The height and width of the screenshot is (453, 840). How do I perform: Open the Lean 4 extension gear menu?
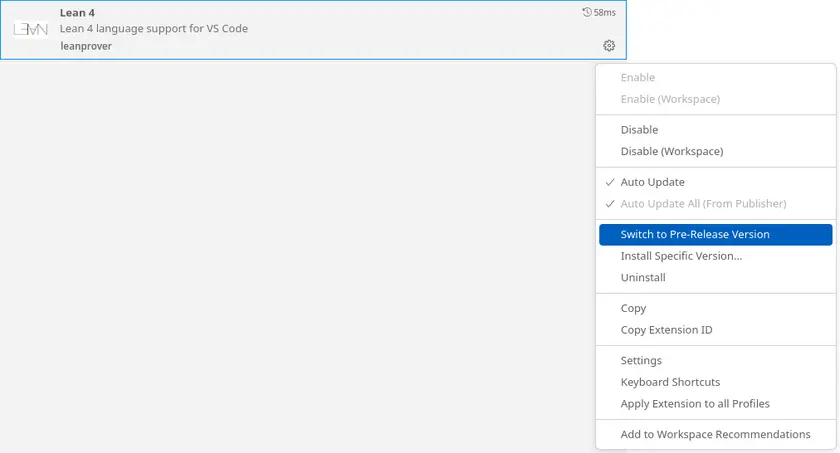pos(609,46)
